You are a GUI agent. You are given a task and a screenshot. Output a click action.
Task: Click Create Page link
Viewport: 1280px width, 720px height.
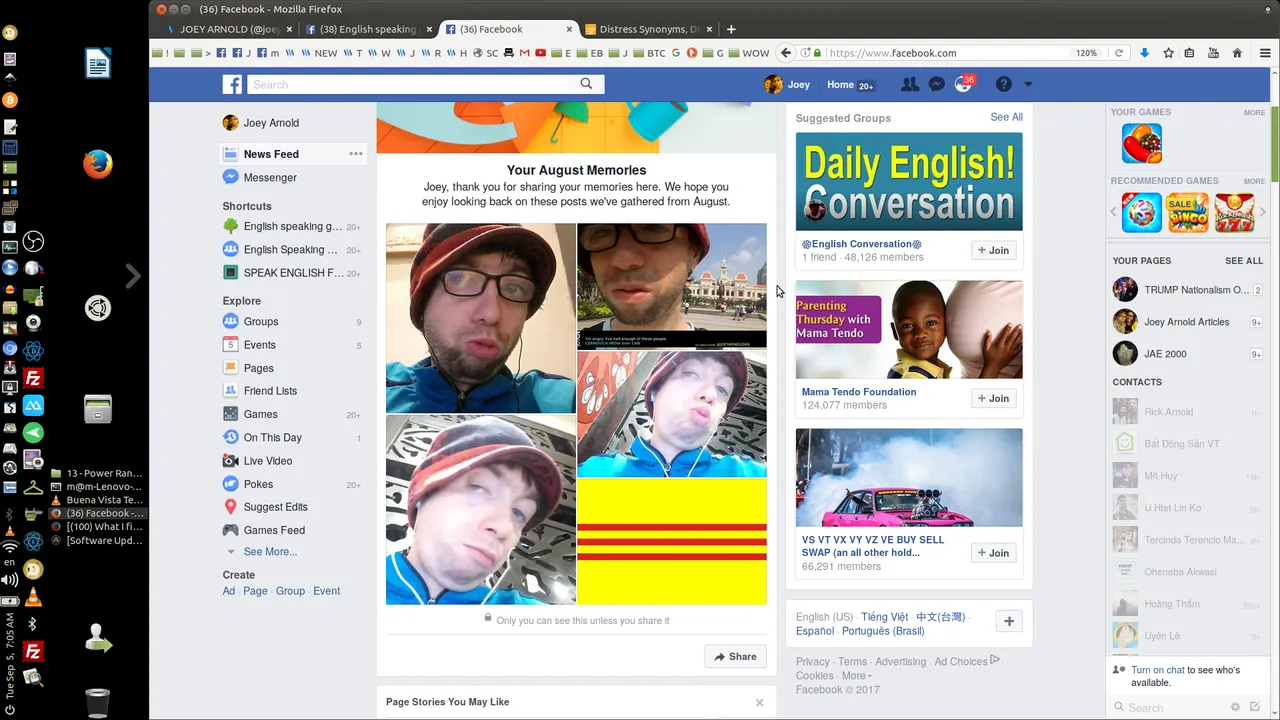(x=255, y=591)
